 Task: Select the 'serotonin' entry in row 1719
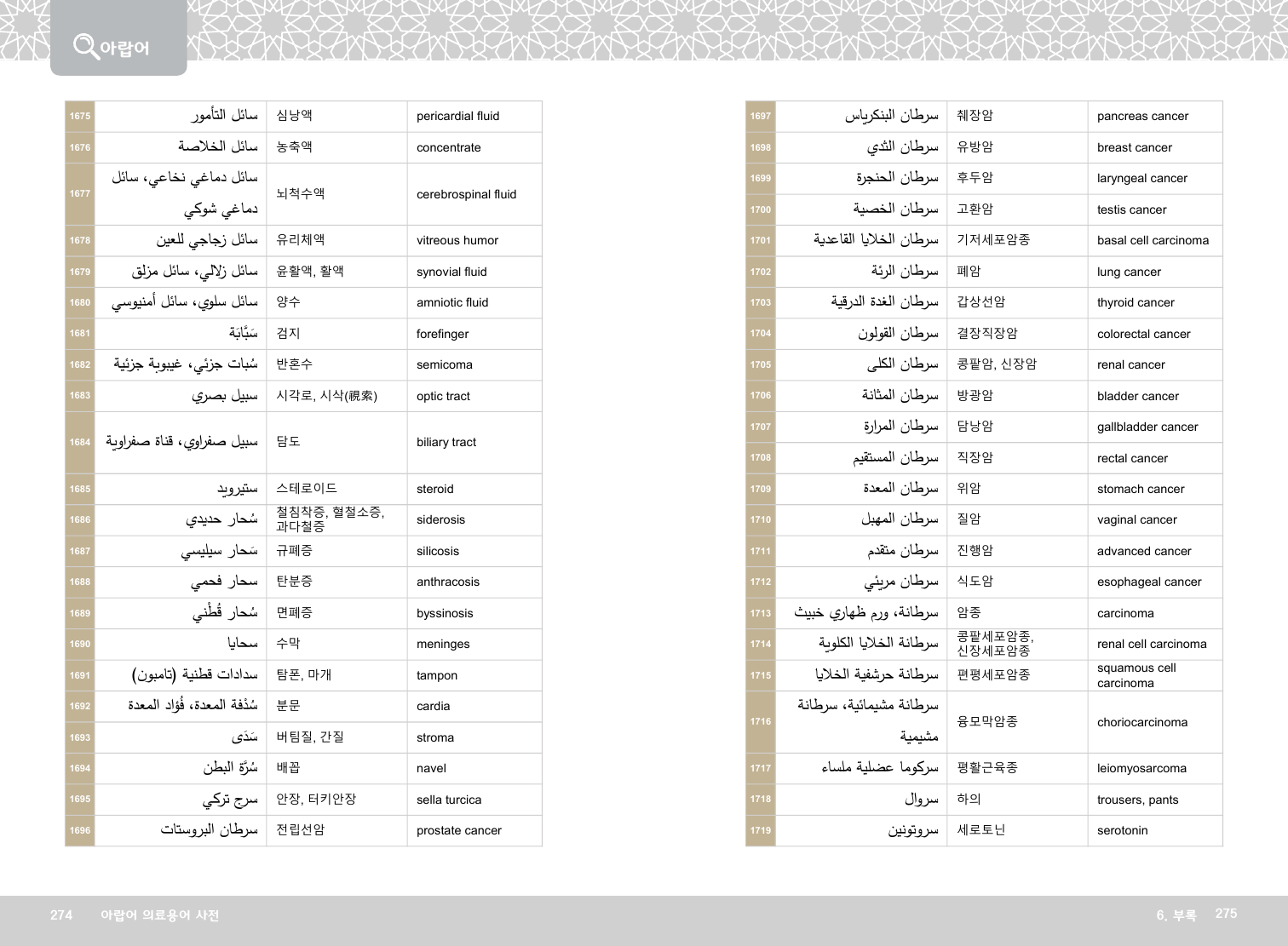[x=1122, y=831]
